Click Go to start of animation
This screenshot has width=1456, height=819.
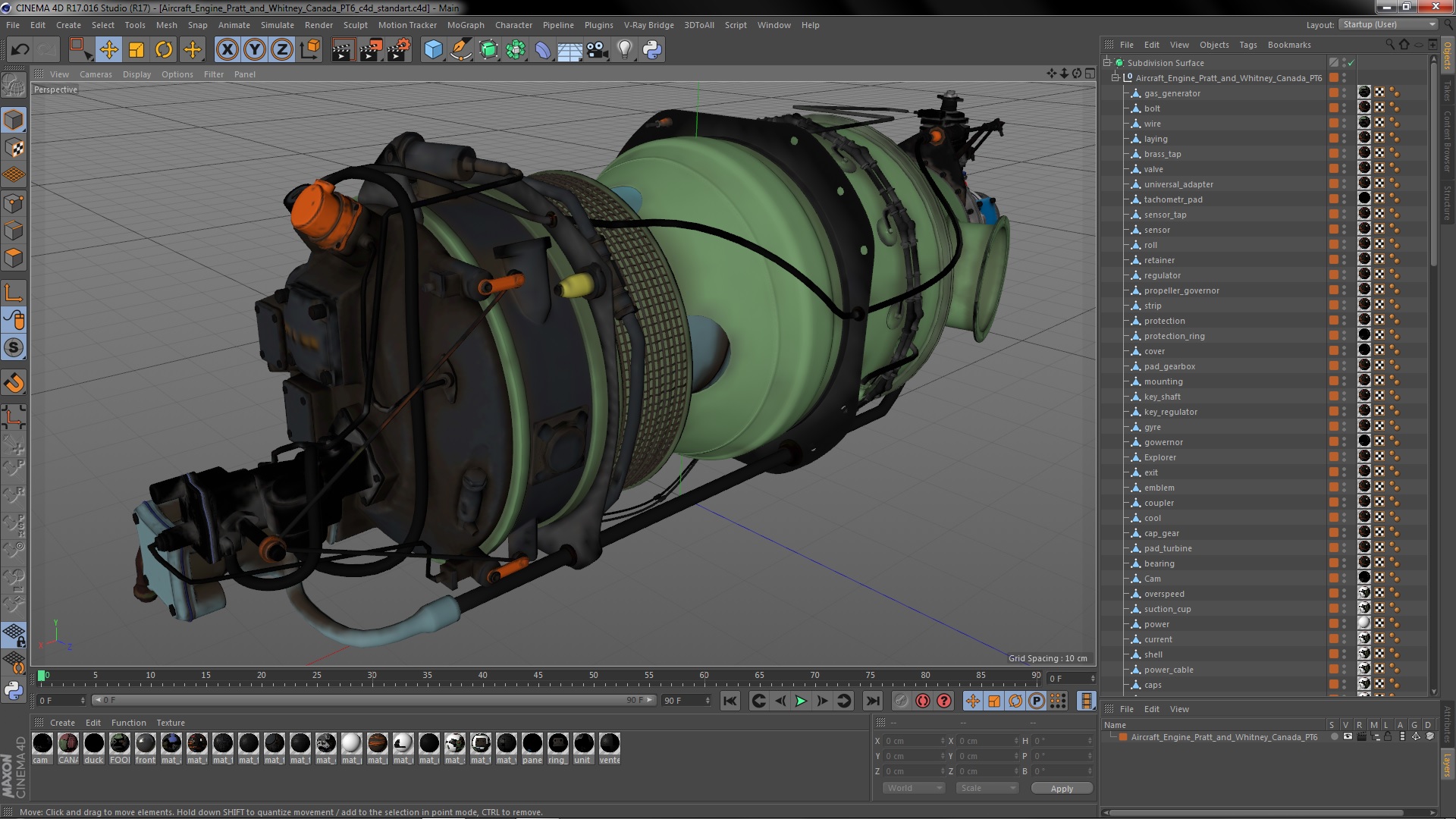tap(730, 701)
